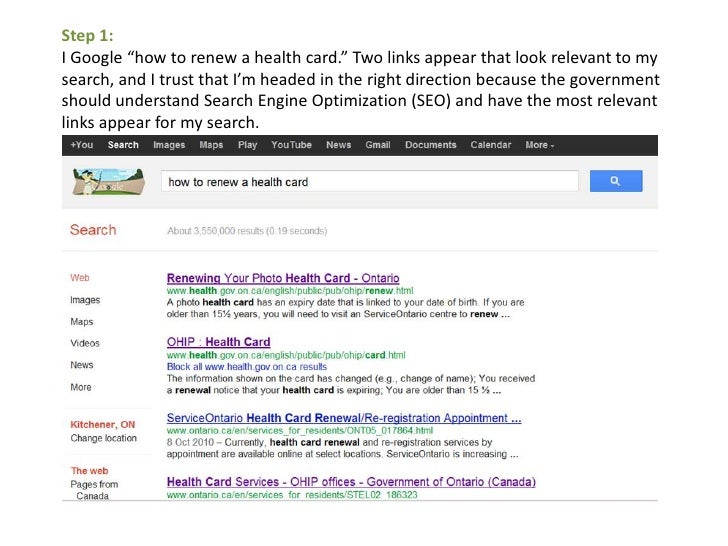Go to Images in the top bar
The height and width of the screenshot is (546, 728).
tap(169, 145)
